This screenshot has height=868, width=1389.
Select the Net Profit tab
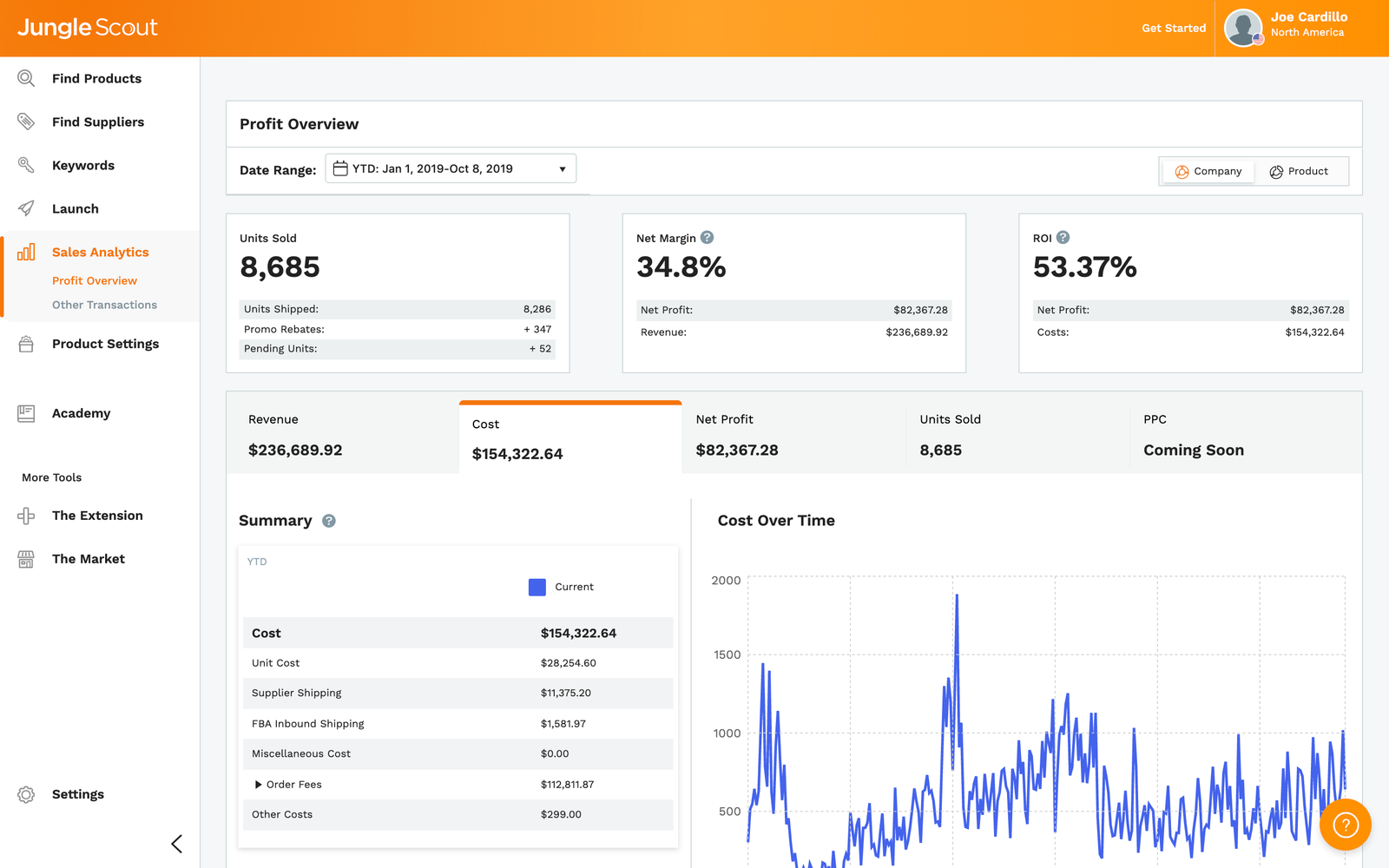click(793, 434)
